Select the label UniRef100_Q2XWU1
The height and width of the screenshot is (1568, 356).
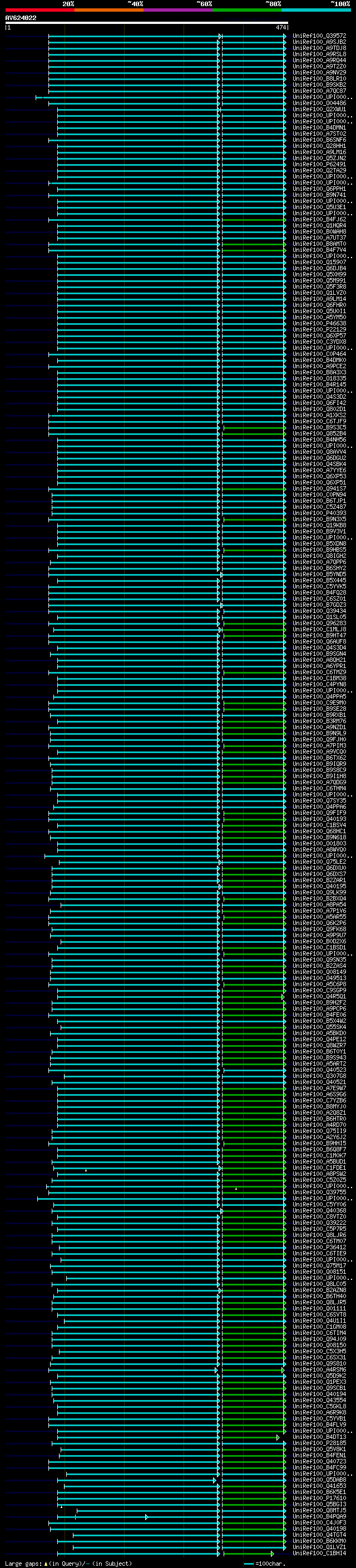pos(319,110)
